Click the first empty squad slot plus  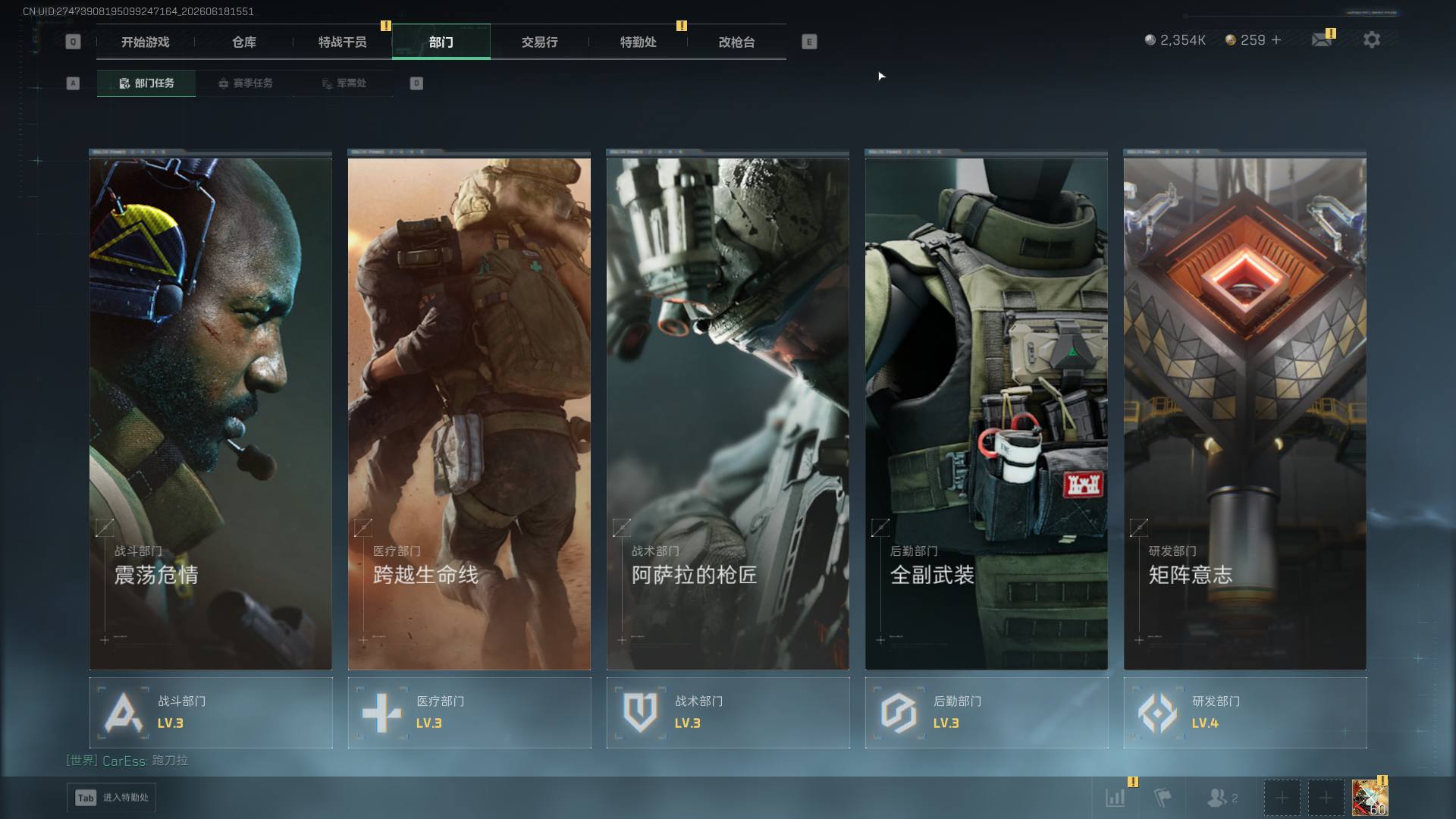point(1282,798)
